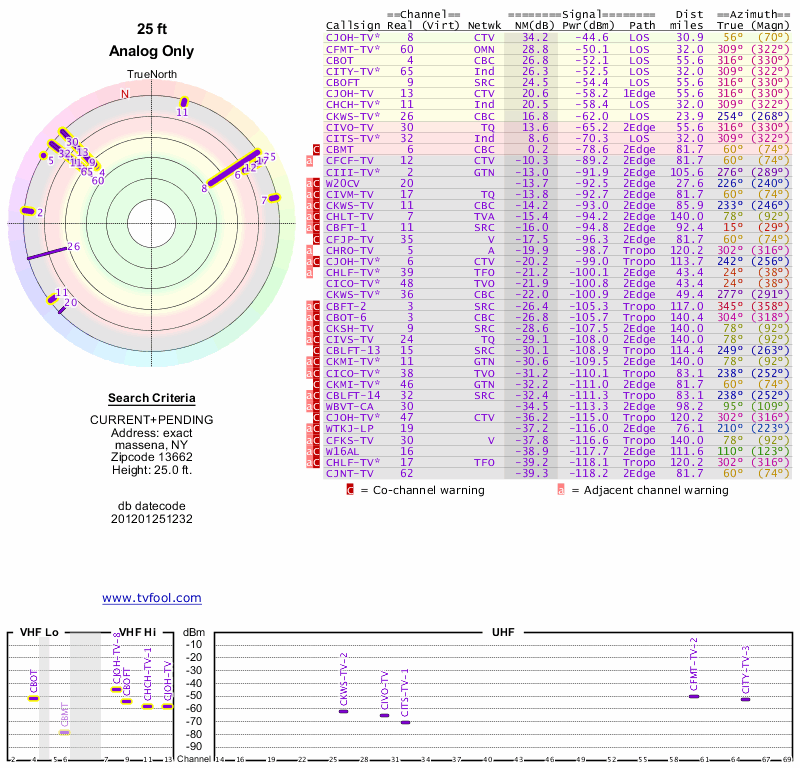Image resolution: width=800 pixels, height=768 pixels.
Task: Click the faded CBMT marker in the VHF Lo chart
Action: coord(64,732)
